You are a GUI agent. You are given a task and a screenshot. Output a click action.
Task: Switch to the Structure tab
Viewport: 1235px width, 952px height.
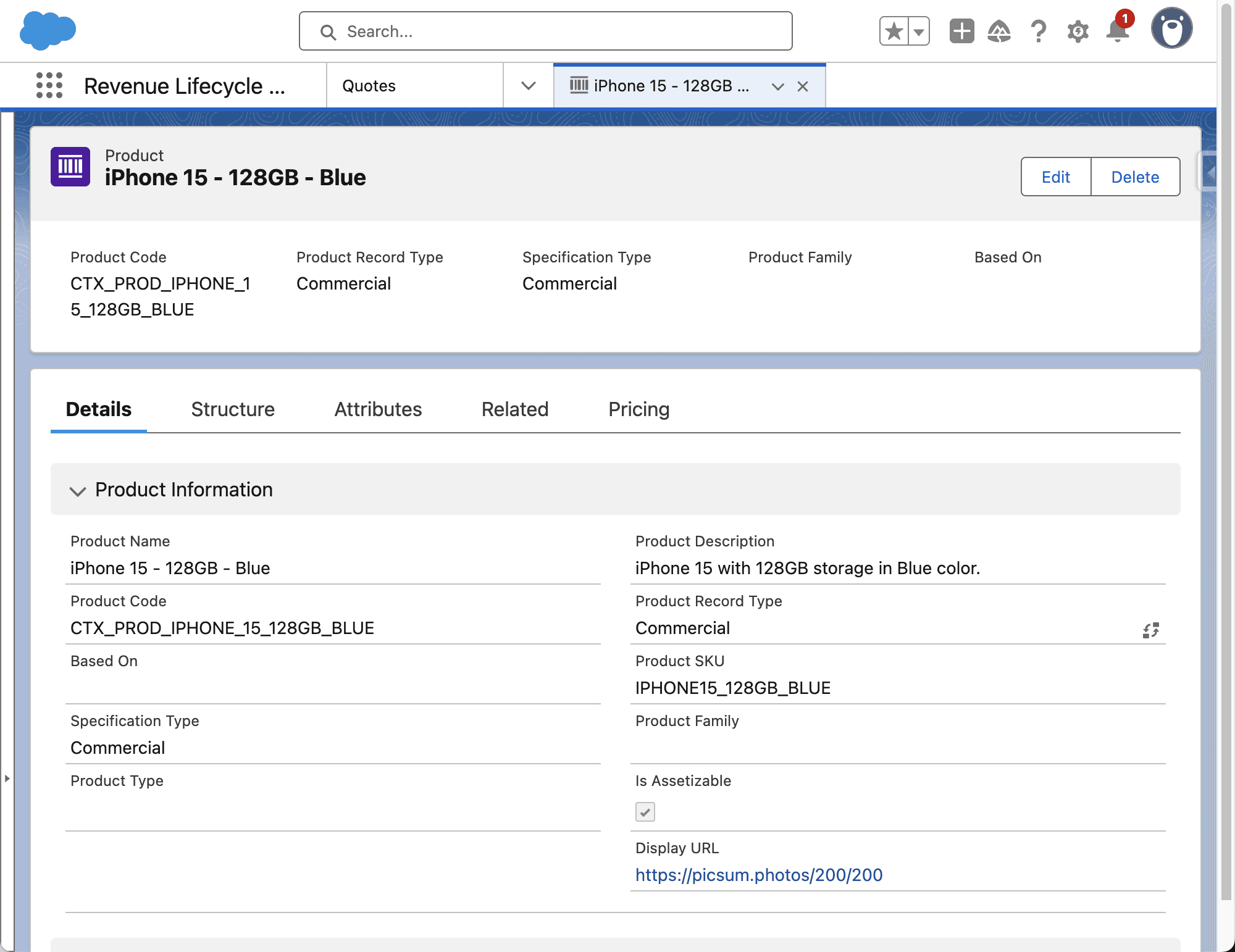233,409
